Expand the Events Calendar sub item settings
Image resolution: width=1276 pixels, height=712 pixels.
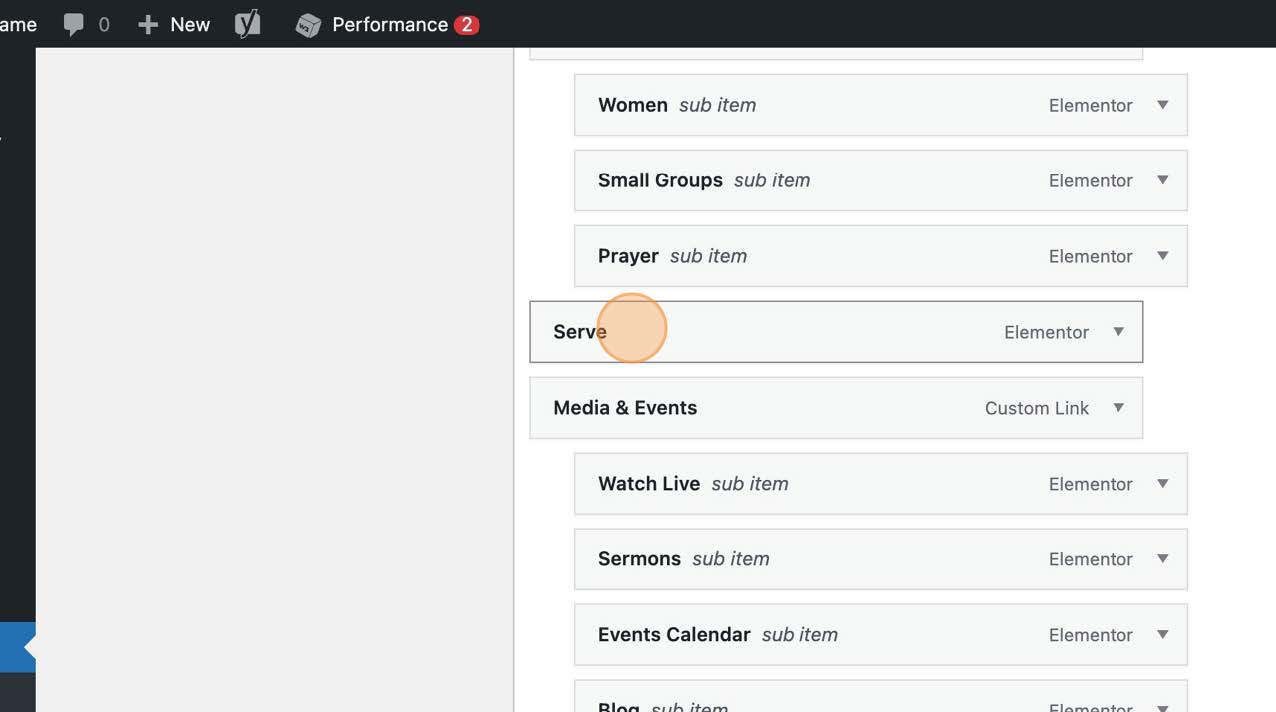tap(1162, 635)
